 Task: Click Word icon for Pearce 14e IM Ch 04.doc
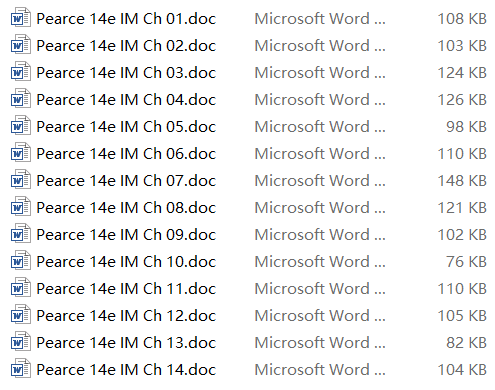click(x=21, y=99)
